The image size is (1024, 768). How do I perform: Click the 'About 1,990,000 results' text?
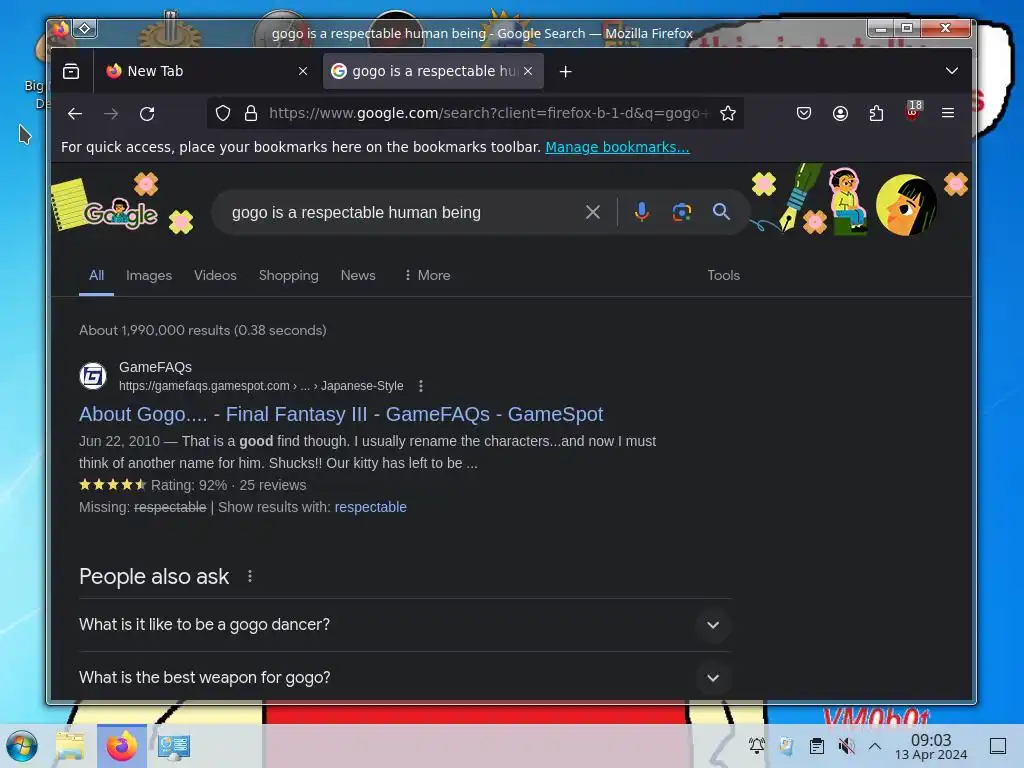tap(202, 330)
